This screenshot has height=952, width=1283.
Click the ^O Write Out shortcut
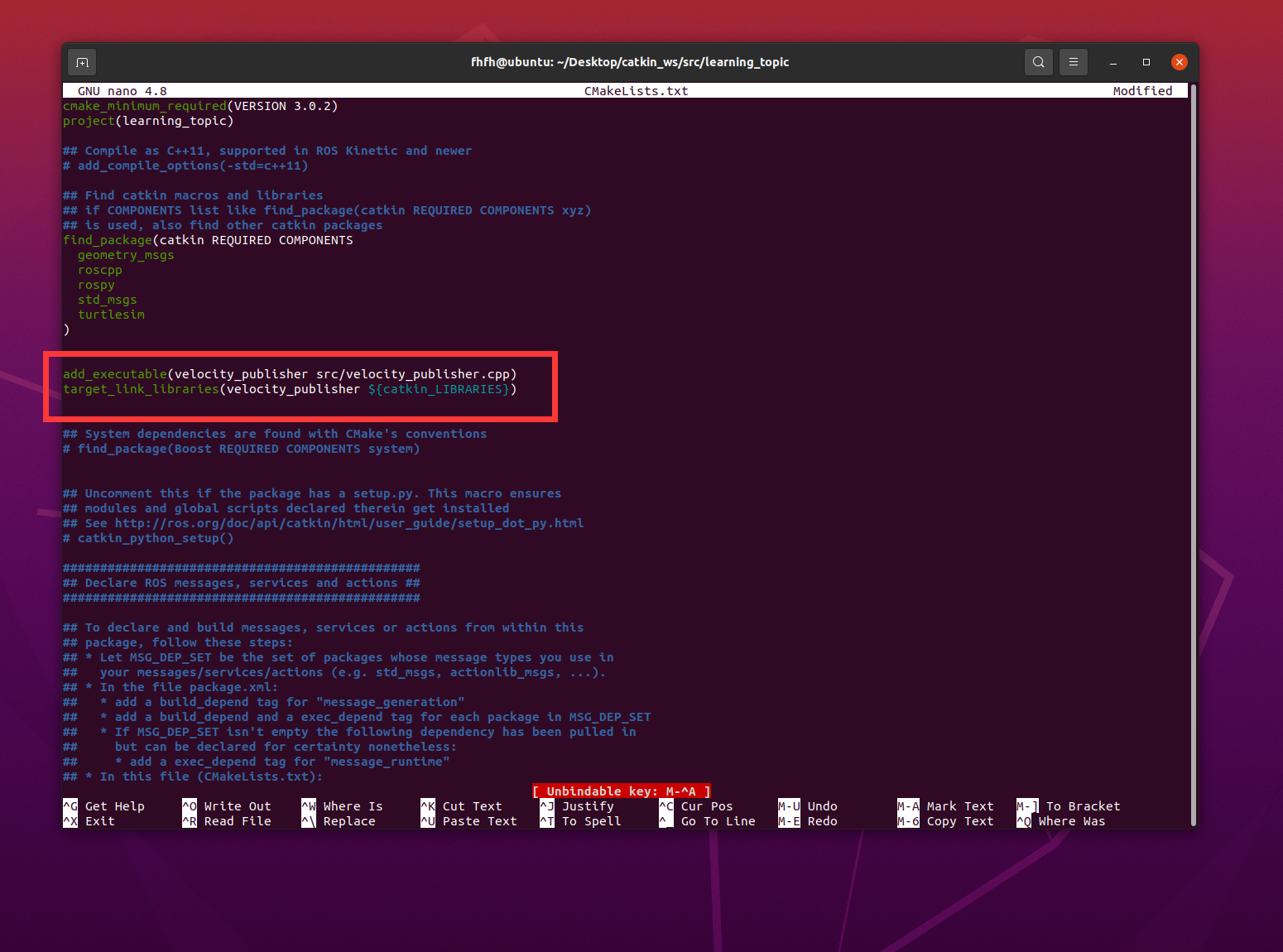pos(227,806)
